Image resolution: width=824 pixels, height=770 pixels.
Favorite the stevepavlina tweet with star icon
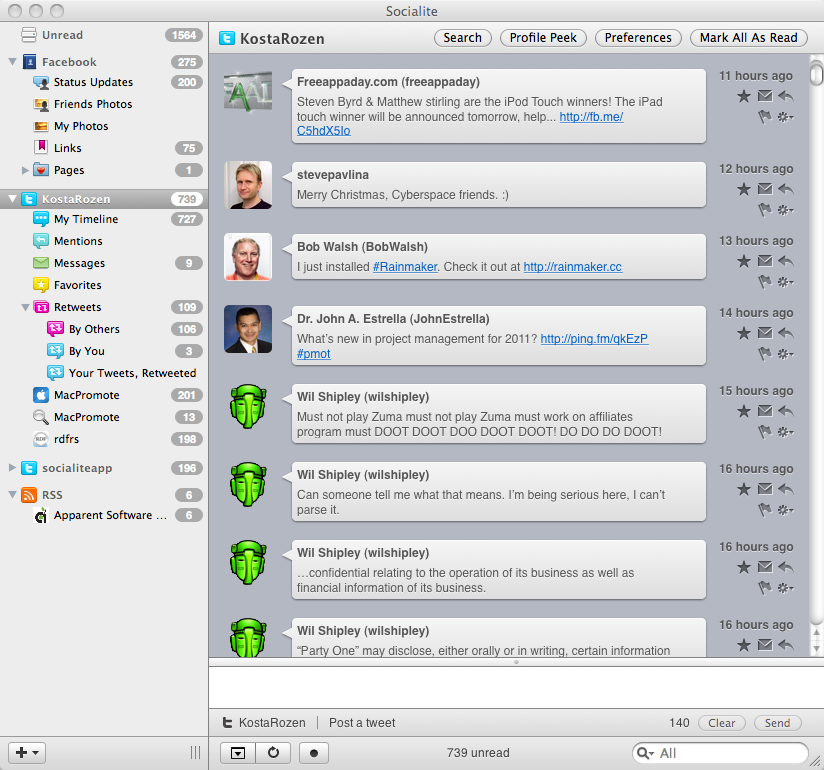pos(744,189)
